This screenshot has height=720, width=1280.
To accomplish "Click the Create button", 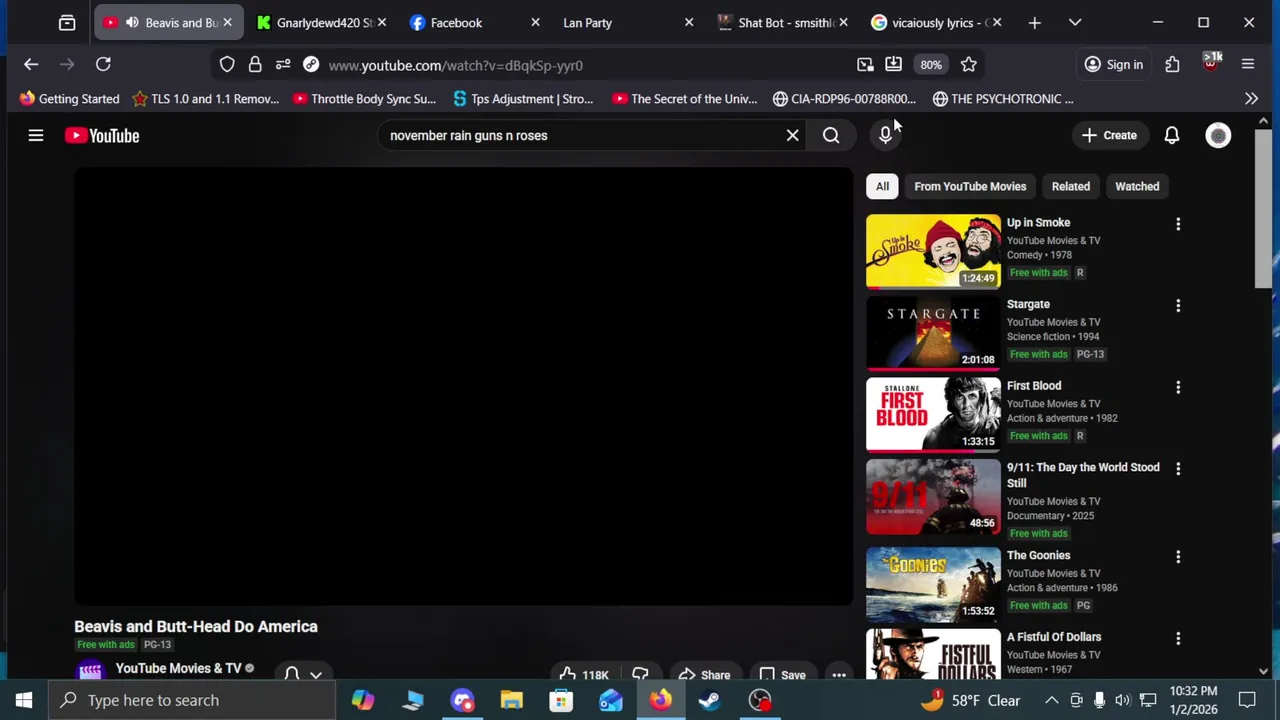I will (1109, 135).
